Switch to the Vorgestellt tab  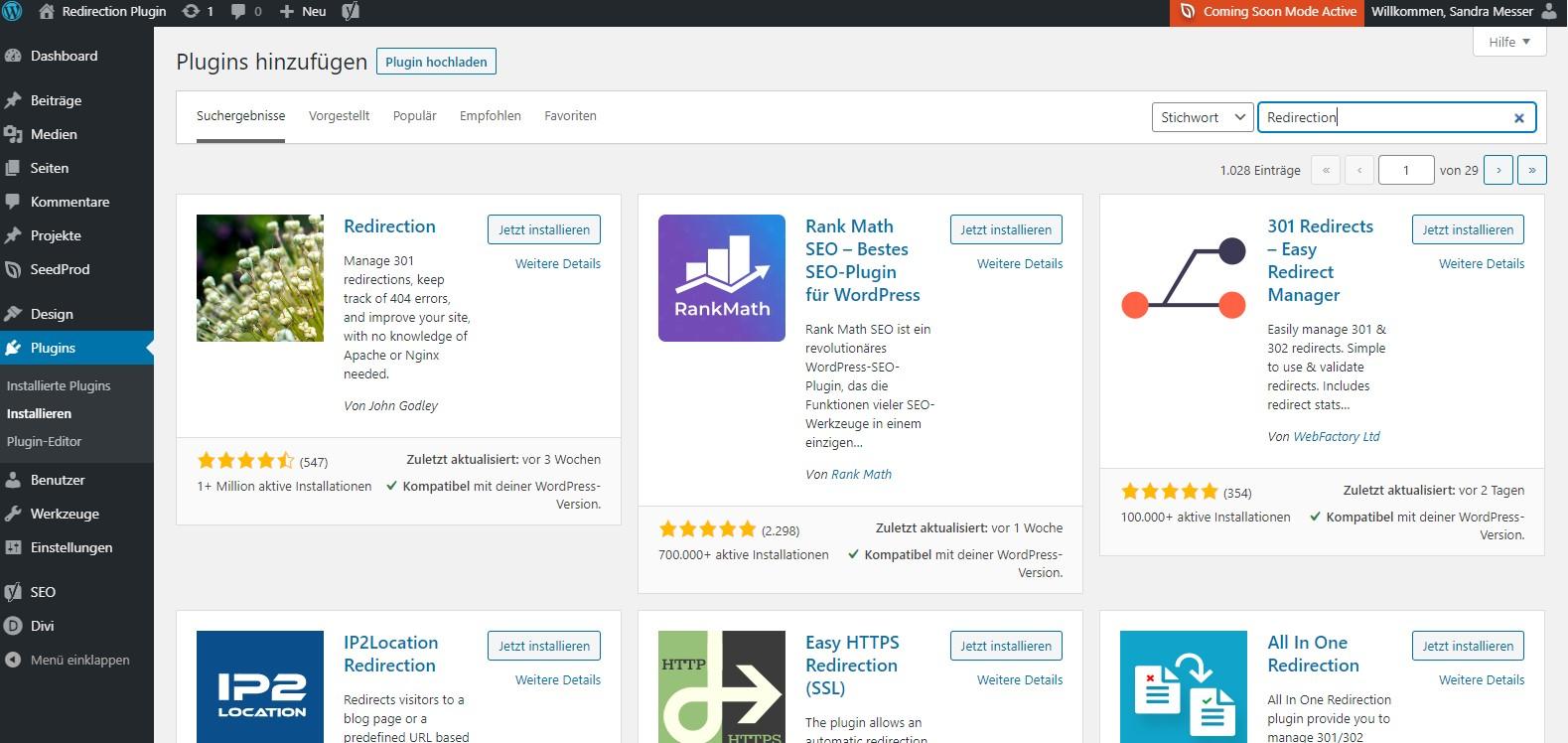[339, 116]
